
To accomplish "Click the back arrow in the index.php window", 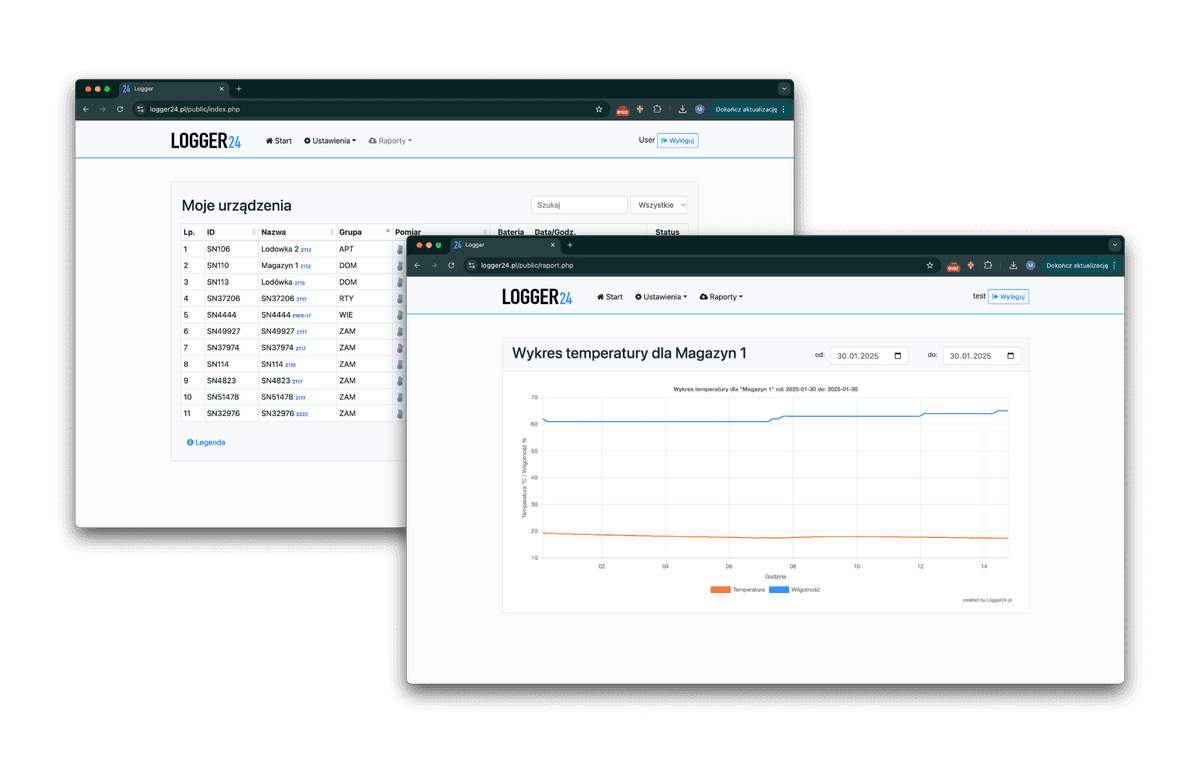I will [x=86, y=109].
